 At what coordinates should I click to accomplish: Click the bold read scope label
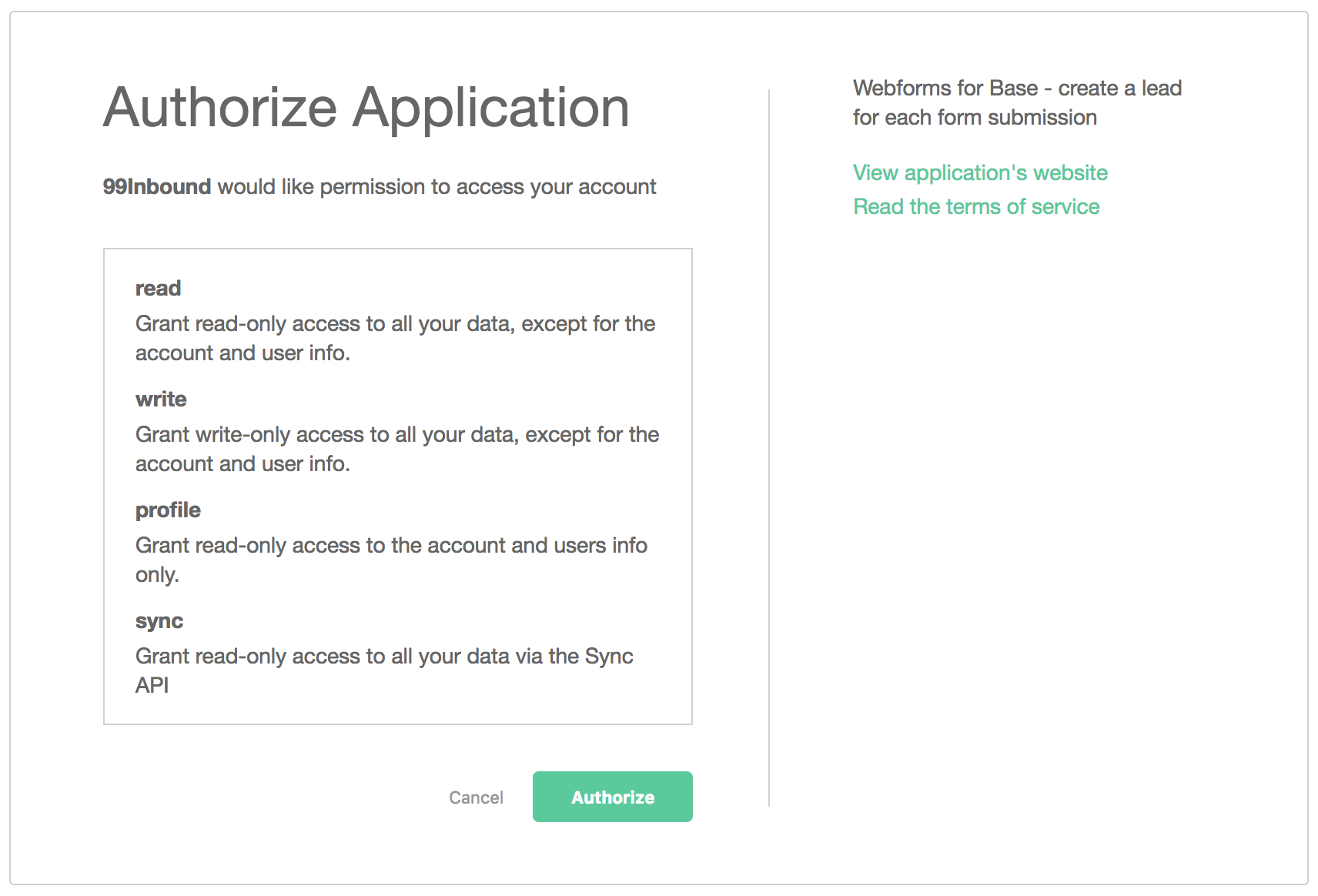pos(158,288)
